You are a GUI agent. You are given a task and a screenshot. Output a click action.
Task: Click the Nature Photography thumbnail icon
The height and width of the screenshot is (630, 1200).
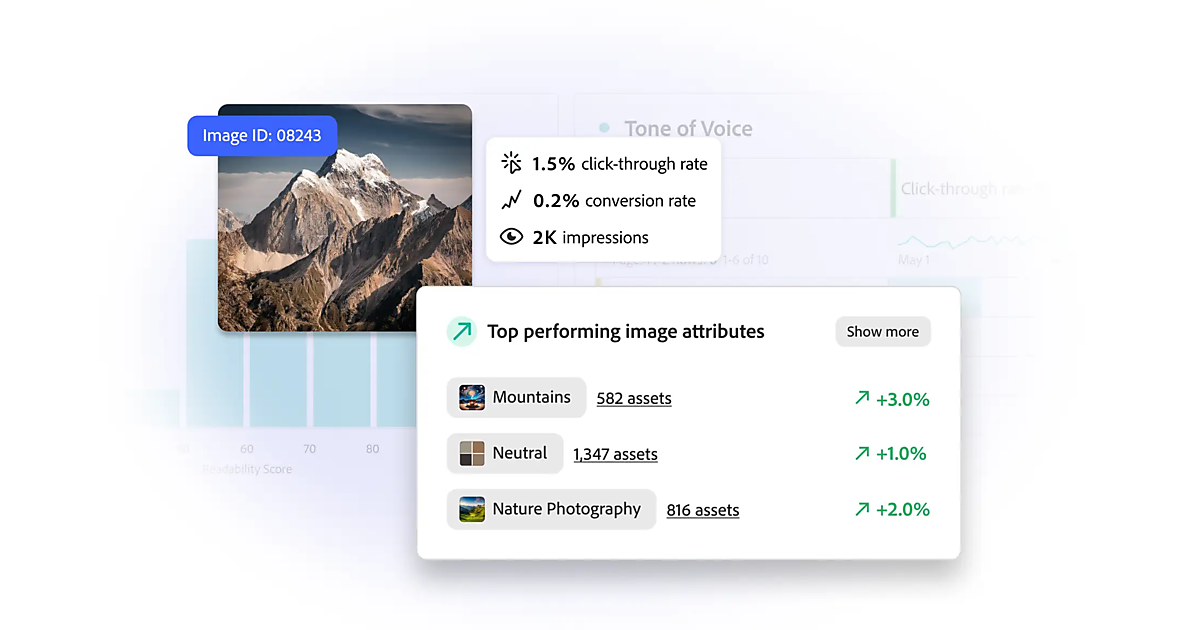[472, 510]
